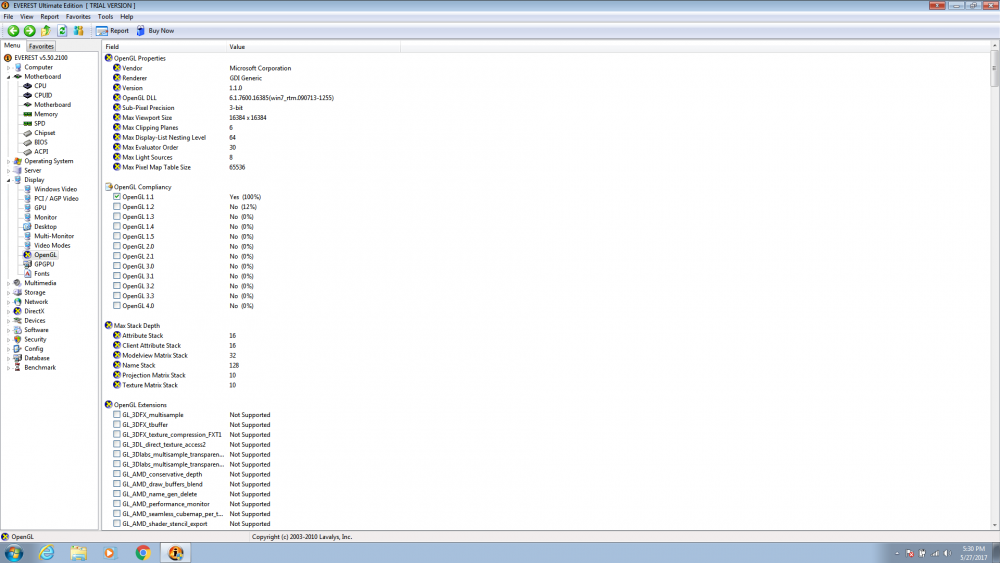
Task: Click the Up level toolbar icon
Action: 46,31
